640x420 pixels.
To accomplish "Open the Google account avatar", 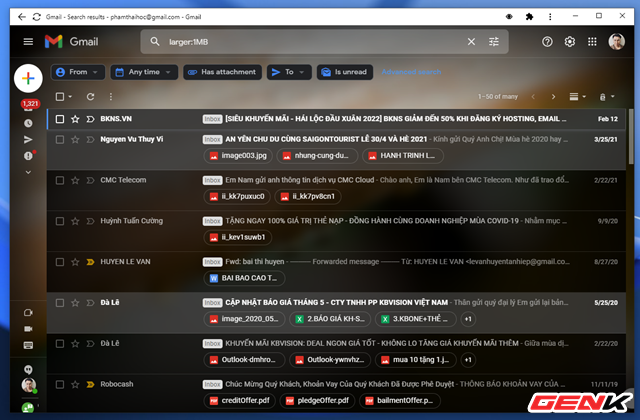I will [616, 42].
